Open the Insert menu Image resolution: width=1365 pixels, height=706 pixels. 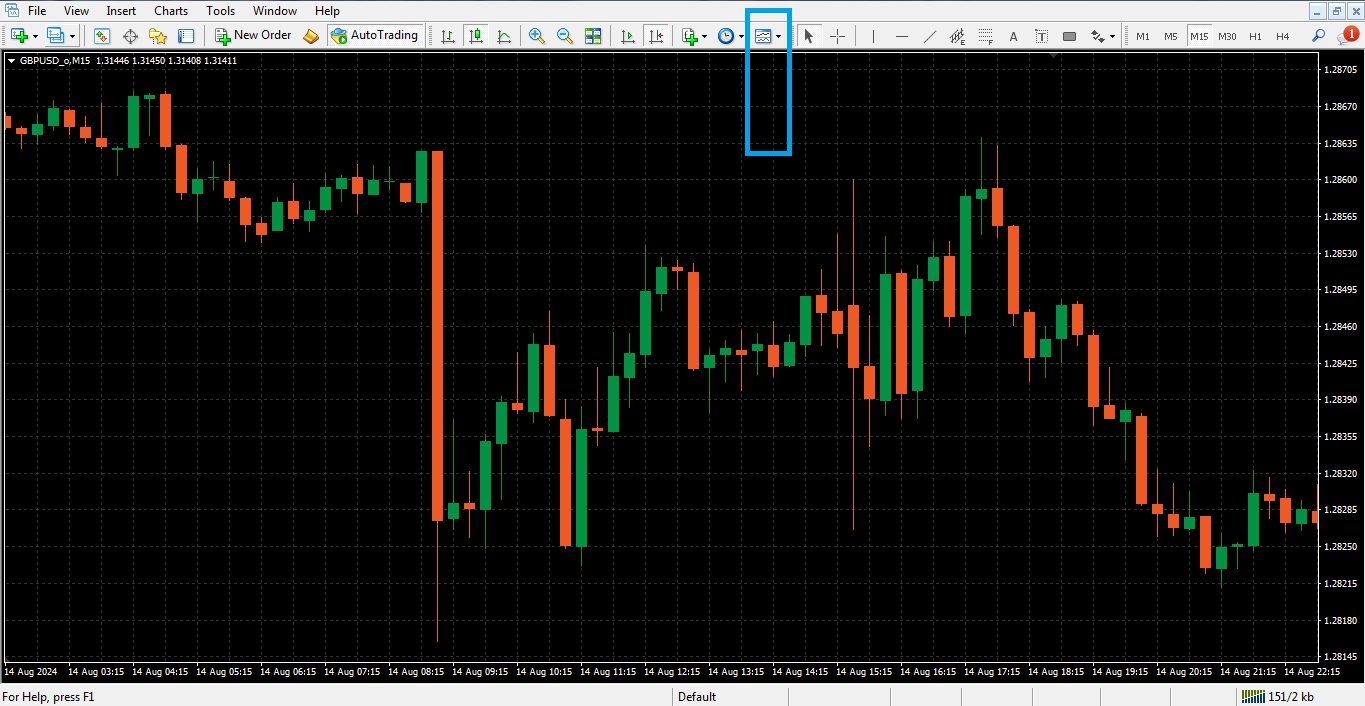click(x=121, y=11)
